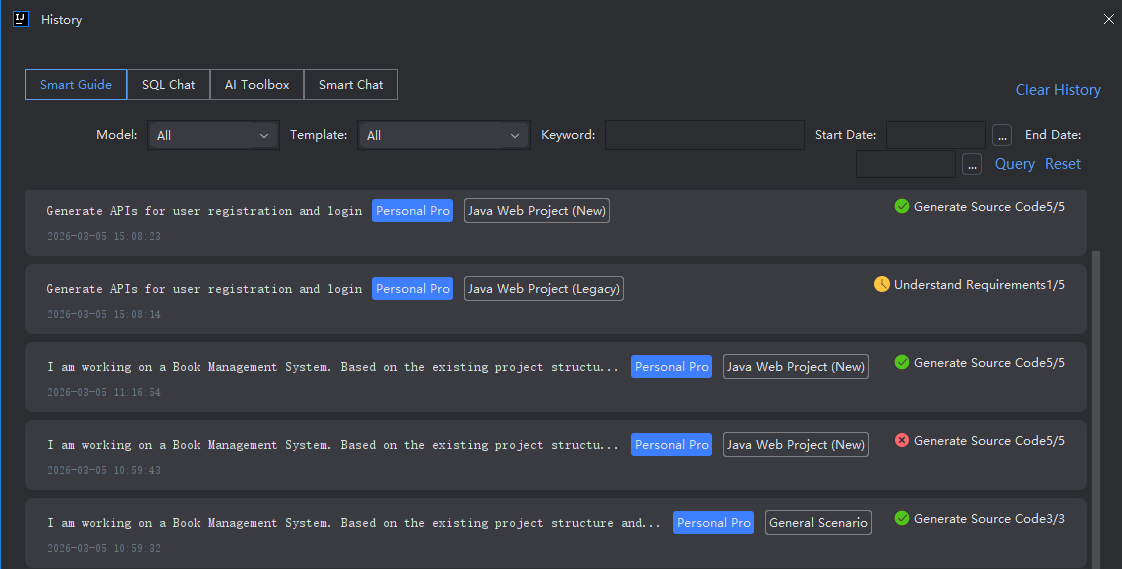Click green success icon on first history entry

(x=901, y=206)
